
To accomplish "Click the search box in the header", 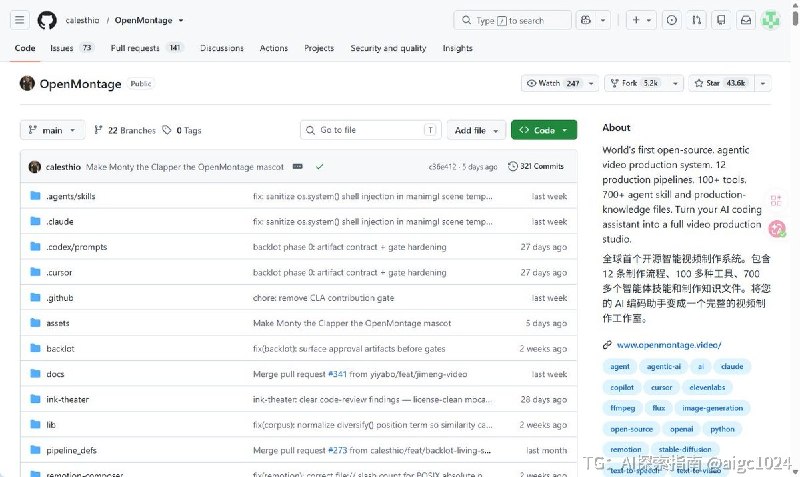I will pyautogui.click(x=512, y=20).
